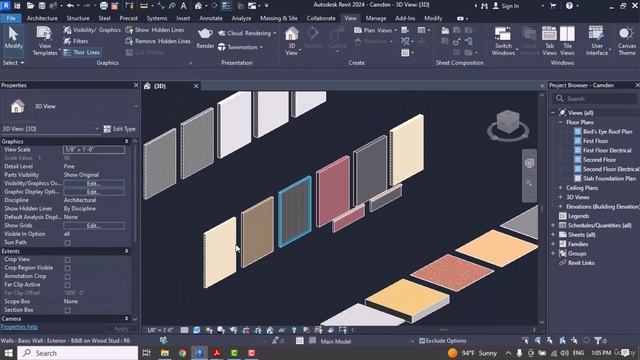Switch to Architecture ribbon tab

point(42,18)
